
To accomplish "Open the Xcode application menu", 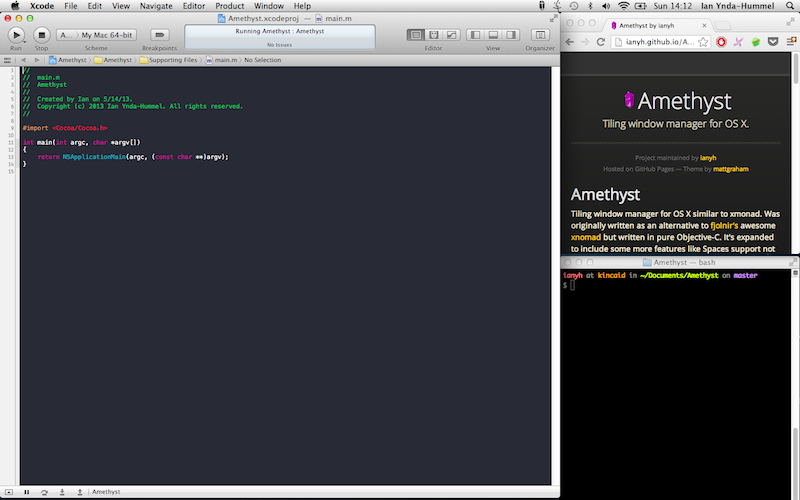I will click(42, 6).
